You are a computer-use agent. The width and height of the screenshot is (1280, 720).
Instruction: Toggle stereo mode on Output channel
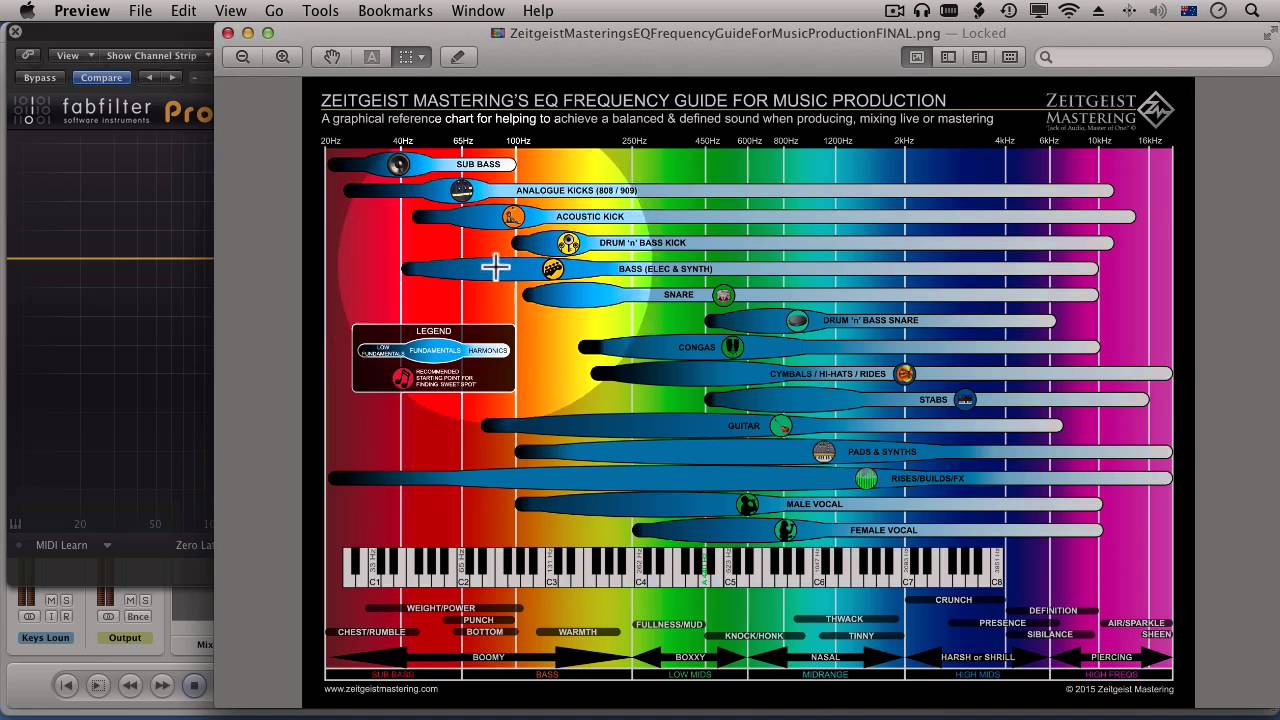click(x=109, y=616)
